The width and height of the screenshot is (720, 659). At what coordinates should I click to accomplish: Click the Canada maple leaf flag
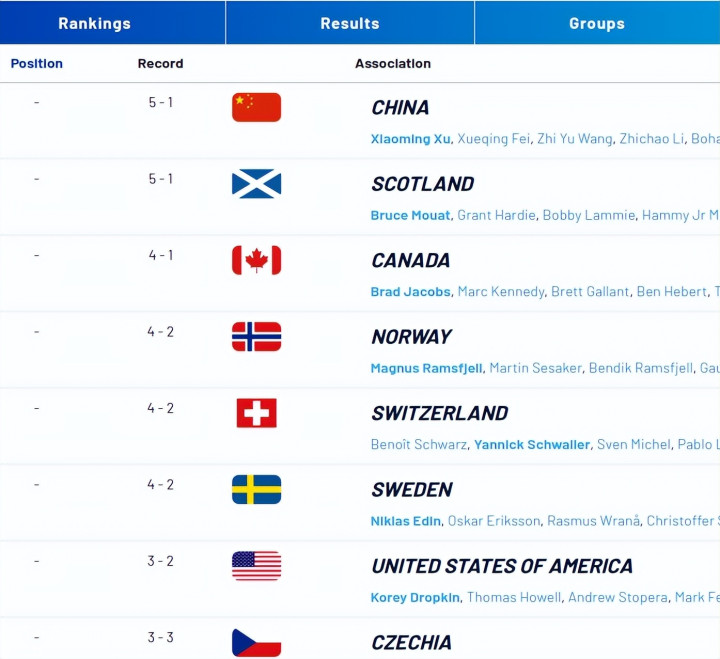256,260
